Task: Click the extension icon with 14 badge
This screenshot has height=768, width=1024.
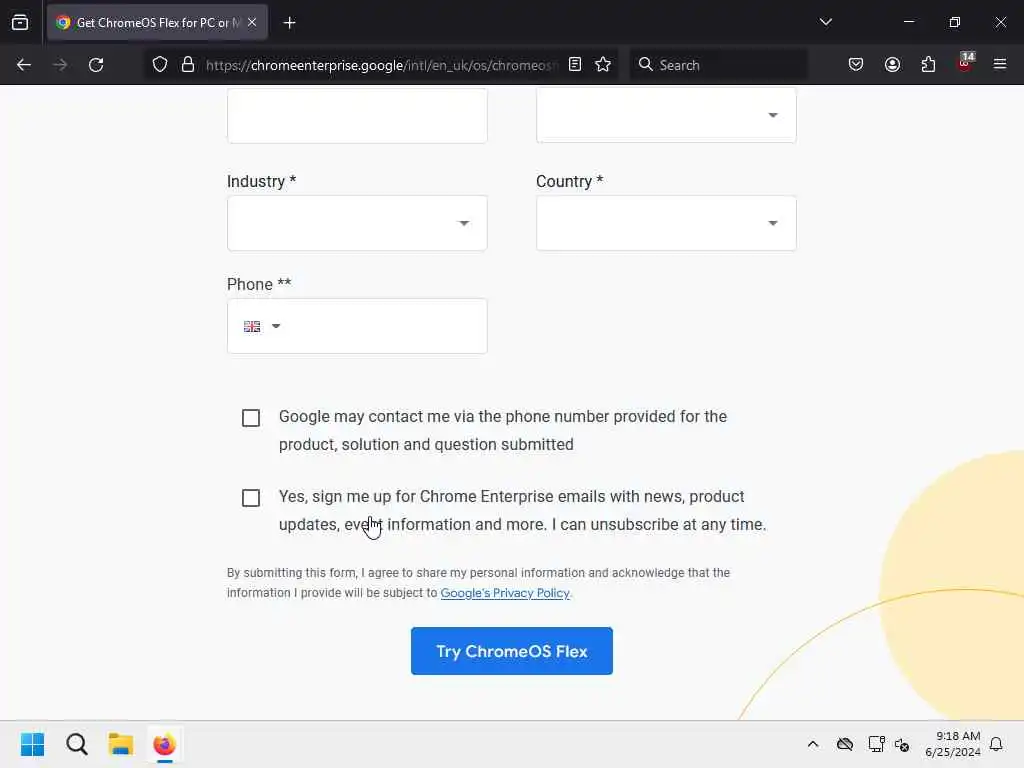Action: (965, 63)
